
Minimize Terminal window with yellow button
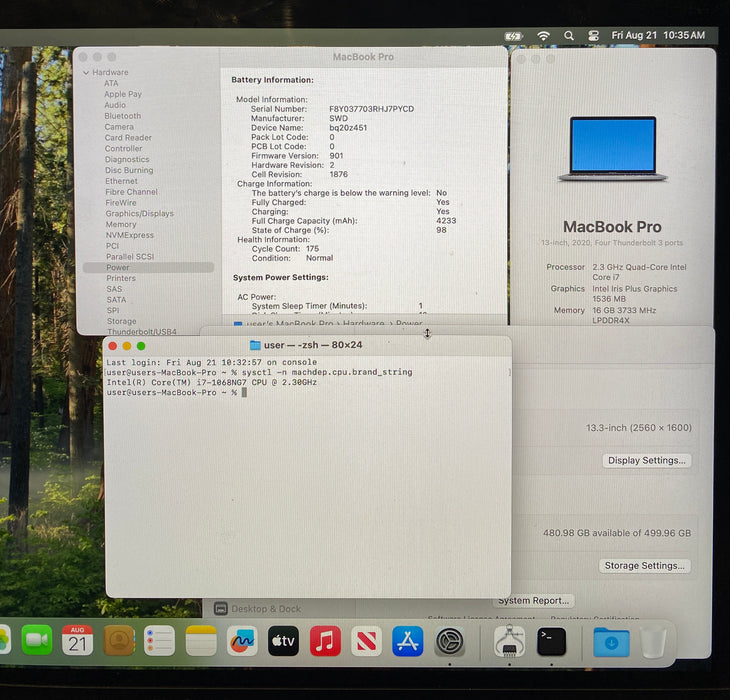pyautogui.click(x=127, y=346)
